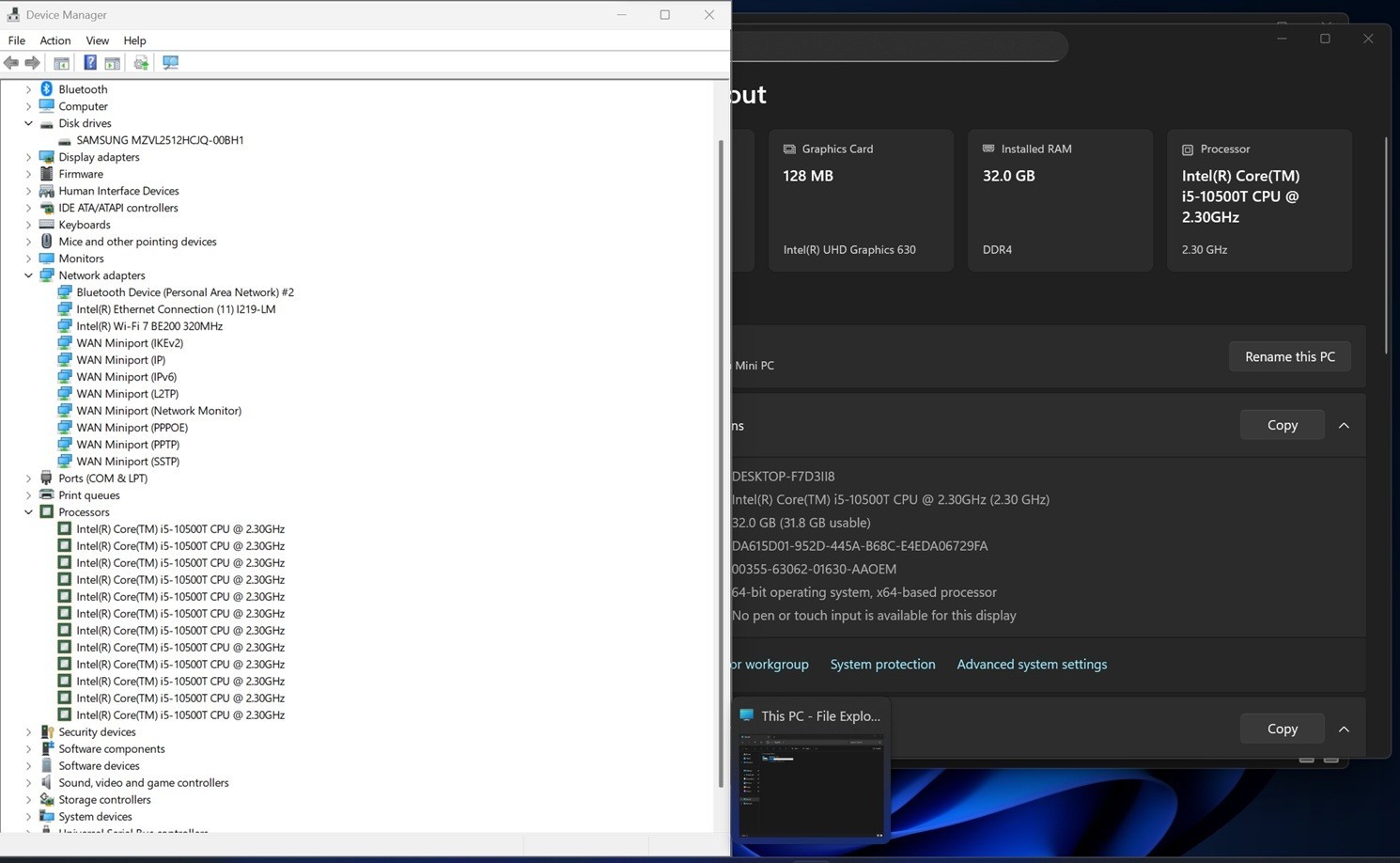1400x863 pixels.
Task: Toggle the Show/Hide Console Tree toolbar icon
Action: point(61,63)
